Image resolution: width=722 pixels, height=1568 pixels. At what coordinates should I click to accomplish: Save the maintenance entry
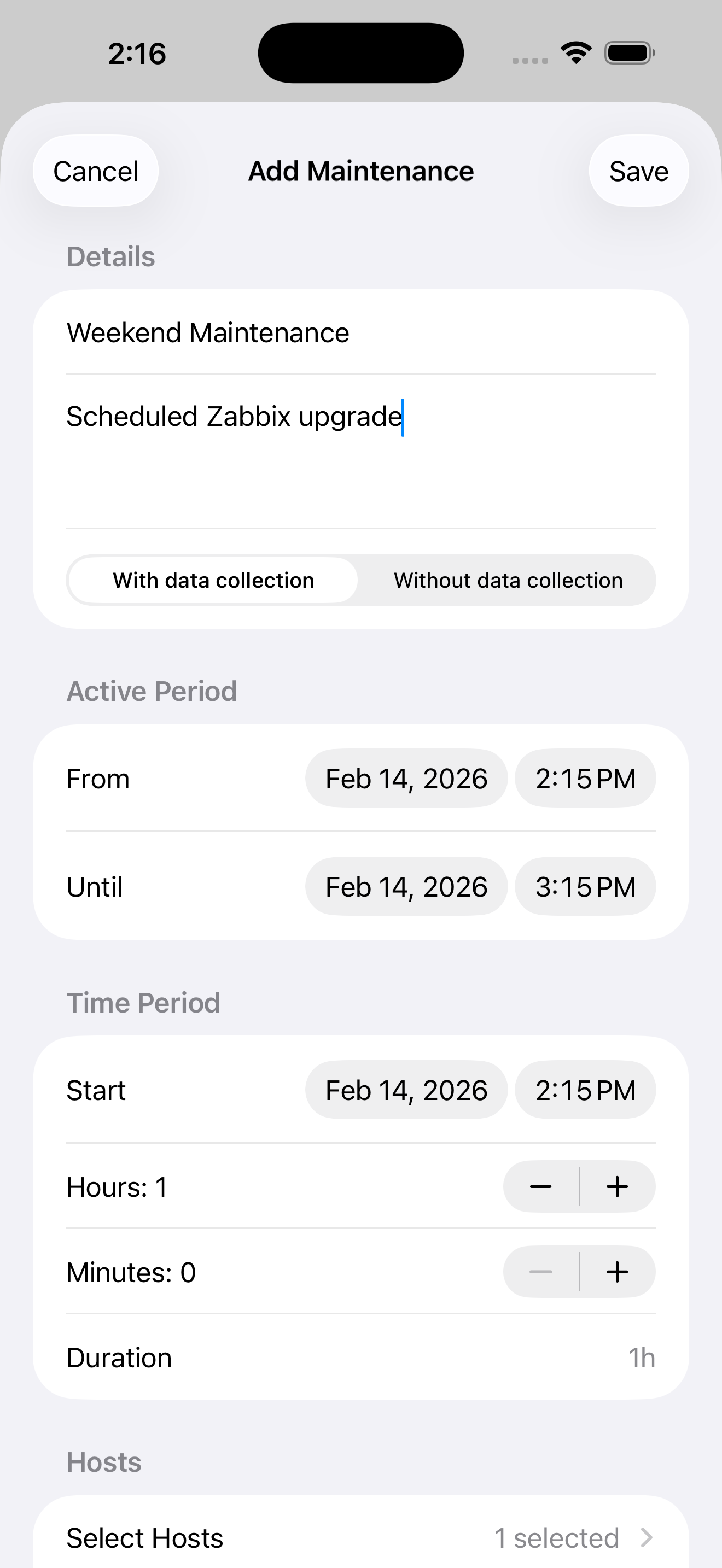639,171
